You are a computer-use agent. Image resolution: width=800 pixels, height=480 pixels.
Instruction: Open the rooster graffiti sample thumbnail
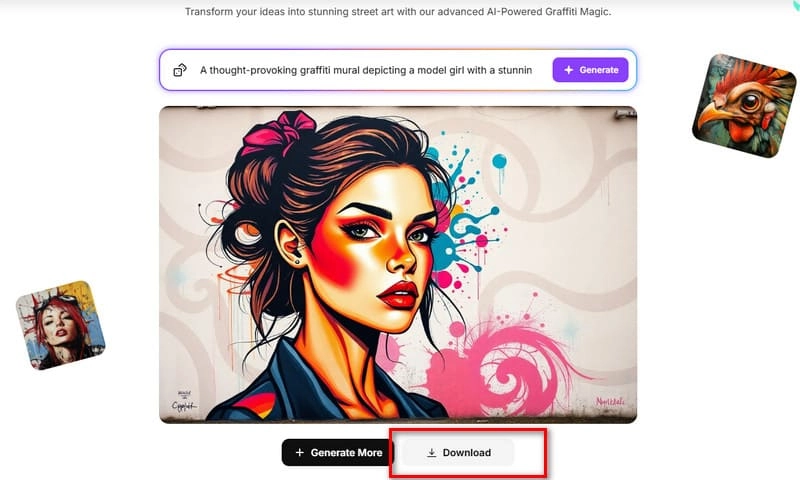point(744,106)
